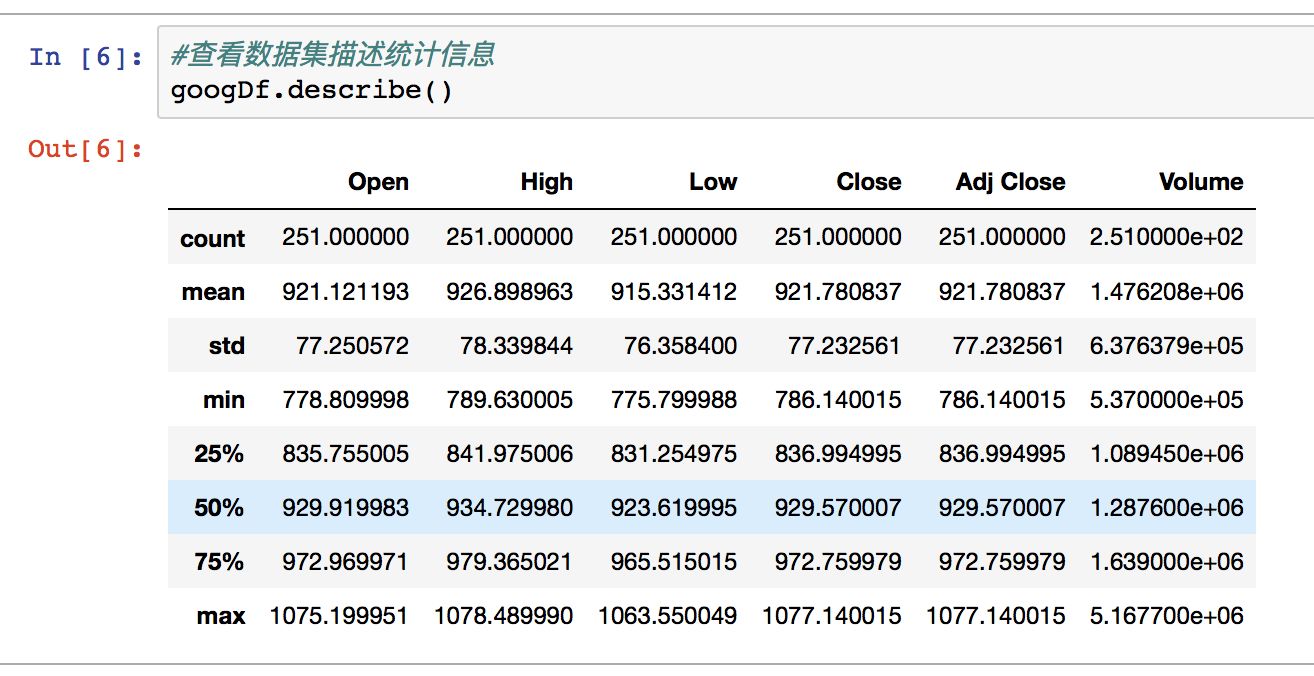
Task: Click the googDf.describe() code line
Action: (x=312, y=91)
